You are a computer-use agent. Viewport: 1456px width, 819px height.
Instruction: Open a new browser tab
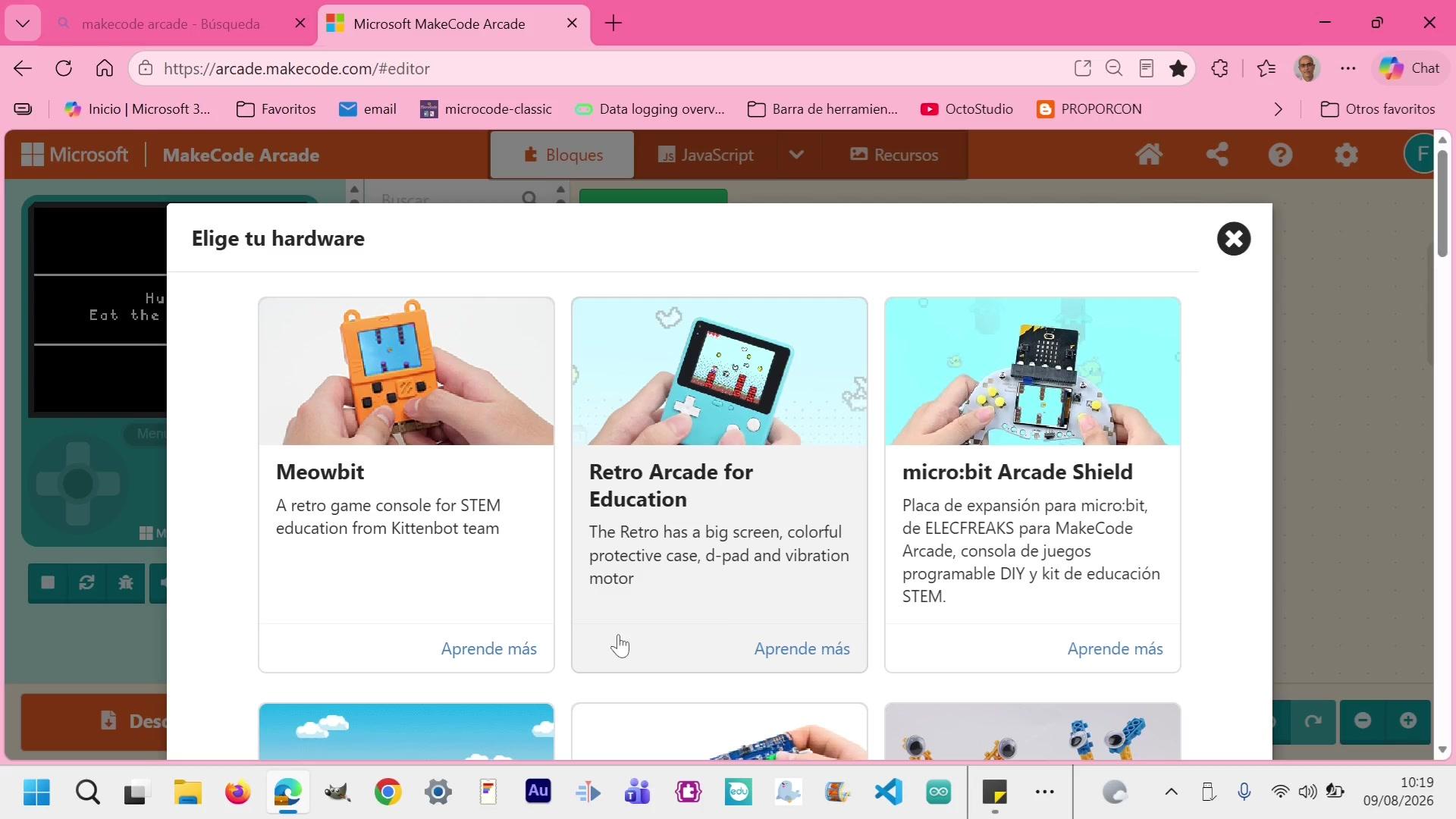pos(613,24)
